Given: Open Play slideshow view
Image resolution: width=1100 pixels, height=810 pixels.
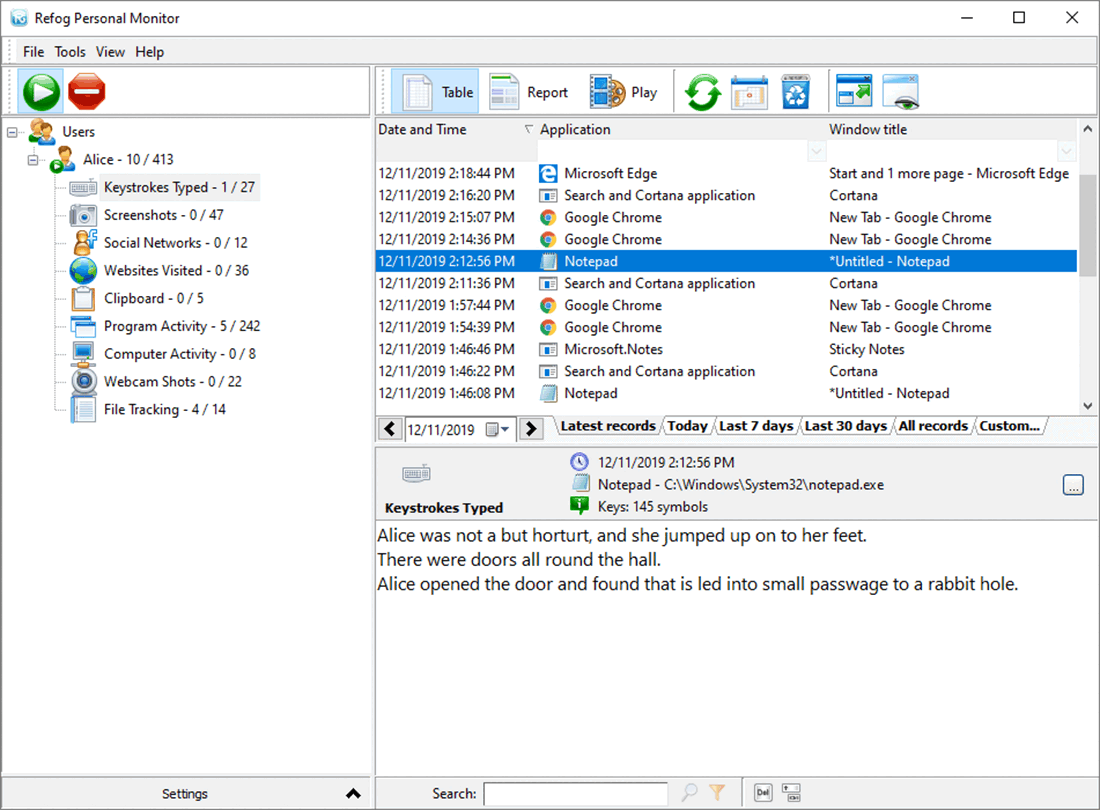Looking at the screenshot, I should [x=624, y=92].
